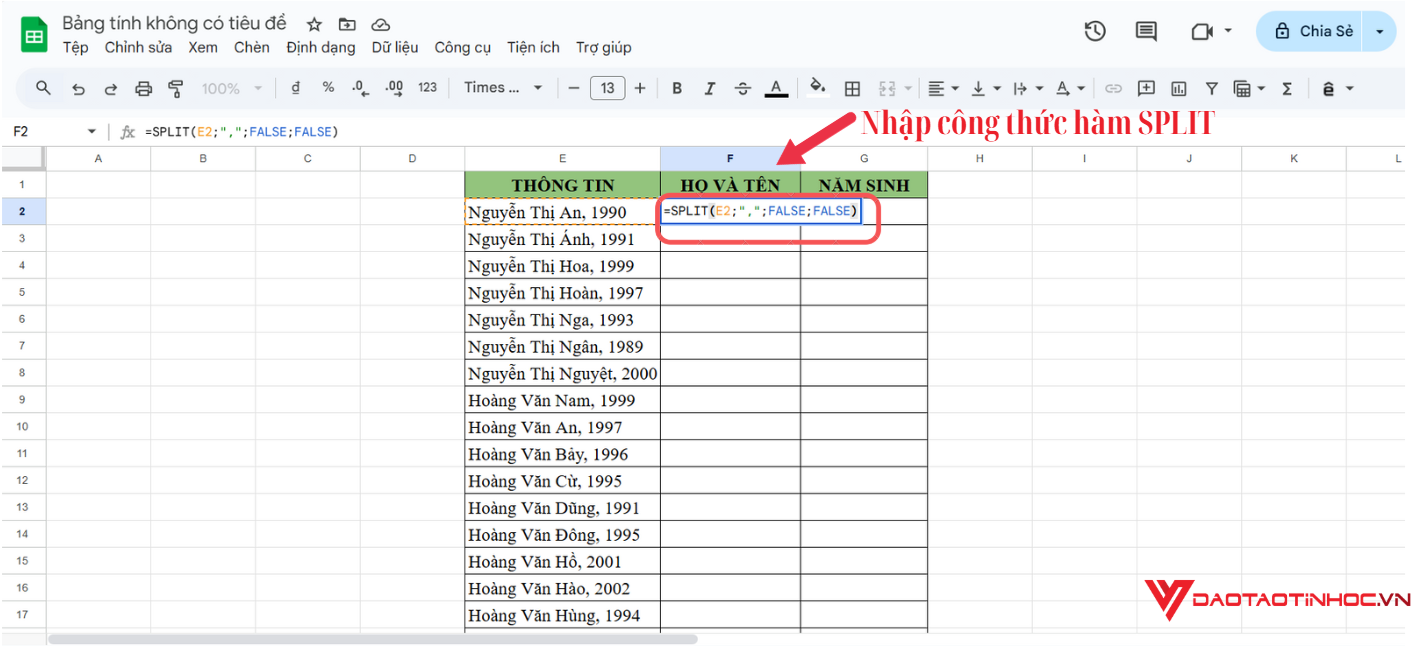Open the Tiện ích menu
Image resolution: width=1416 pixels, height=647 pixels.
(x=533, y=47)
